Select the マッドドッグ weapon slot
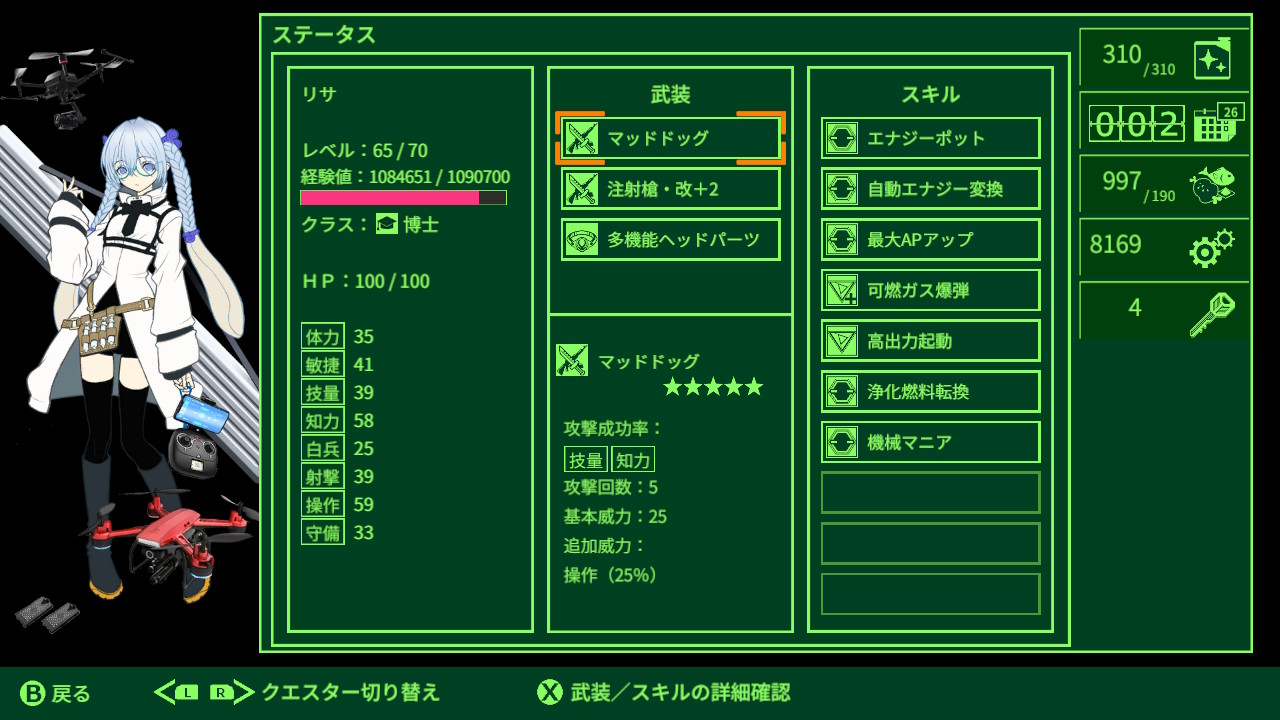Image resolution: width=1280 pixels, height=720 pixels. 670,138
